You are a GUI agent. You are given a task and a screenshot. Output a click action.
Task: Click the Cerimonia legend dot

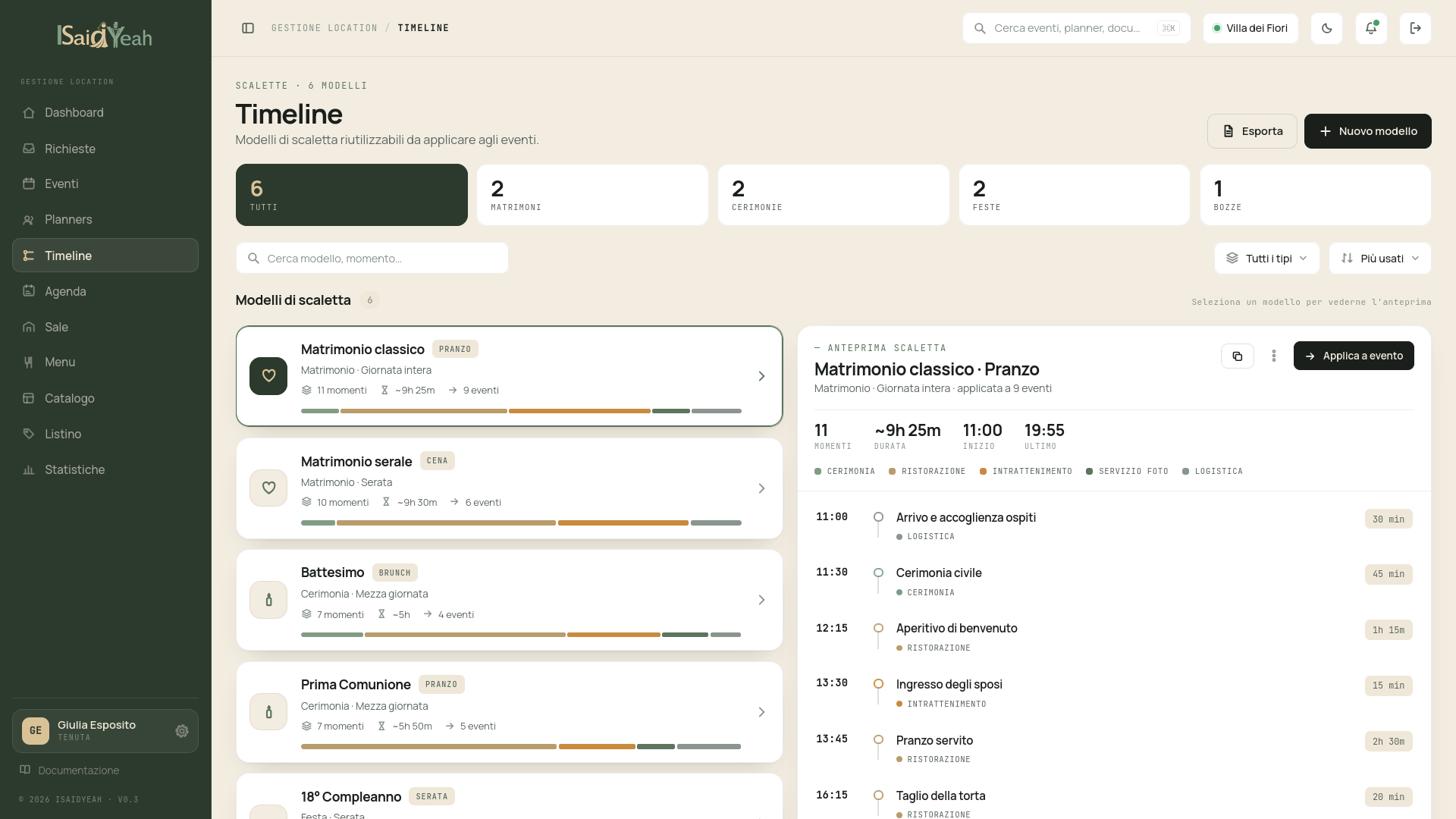tap(818, 472)
